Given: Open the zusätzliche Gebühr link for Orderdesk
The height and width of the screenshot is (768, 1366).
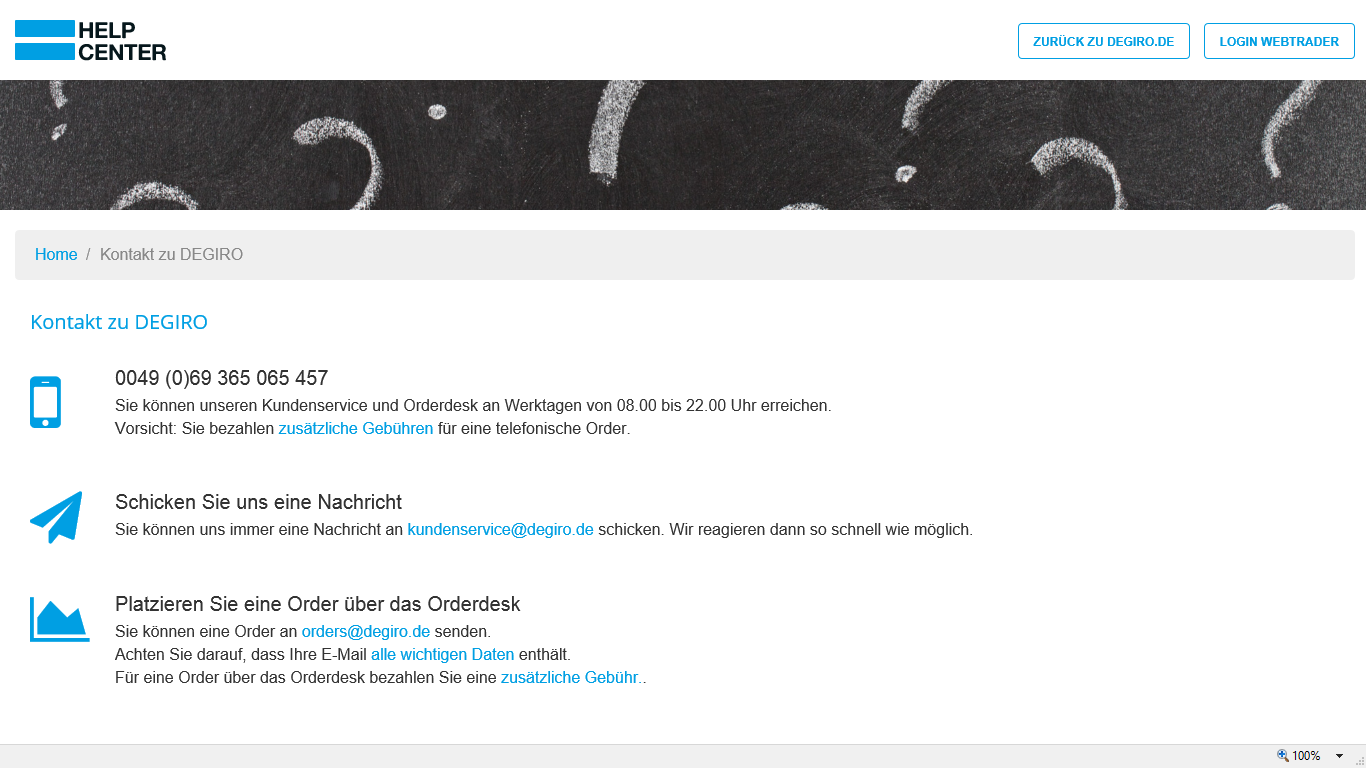Looking at the screenshot, I should point(571,678).
